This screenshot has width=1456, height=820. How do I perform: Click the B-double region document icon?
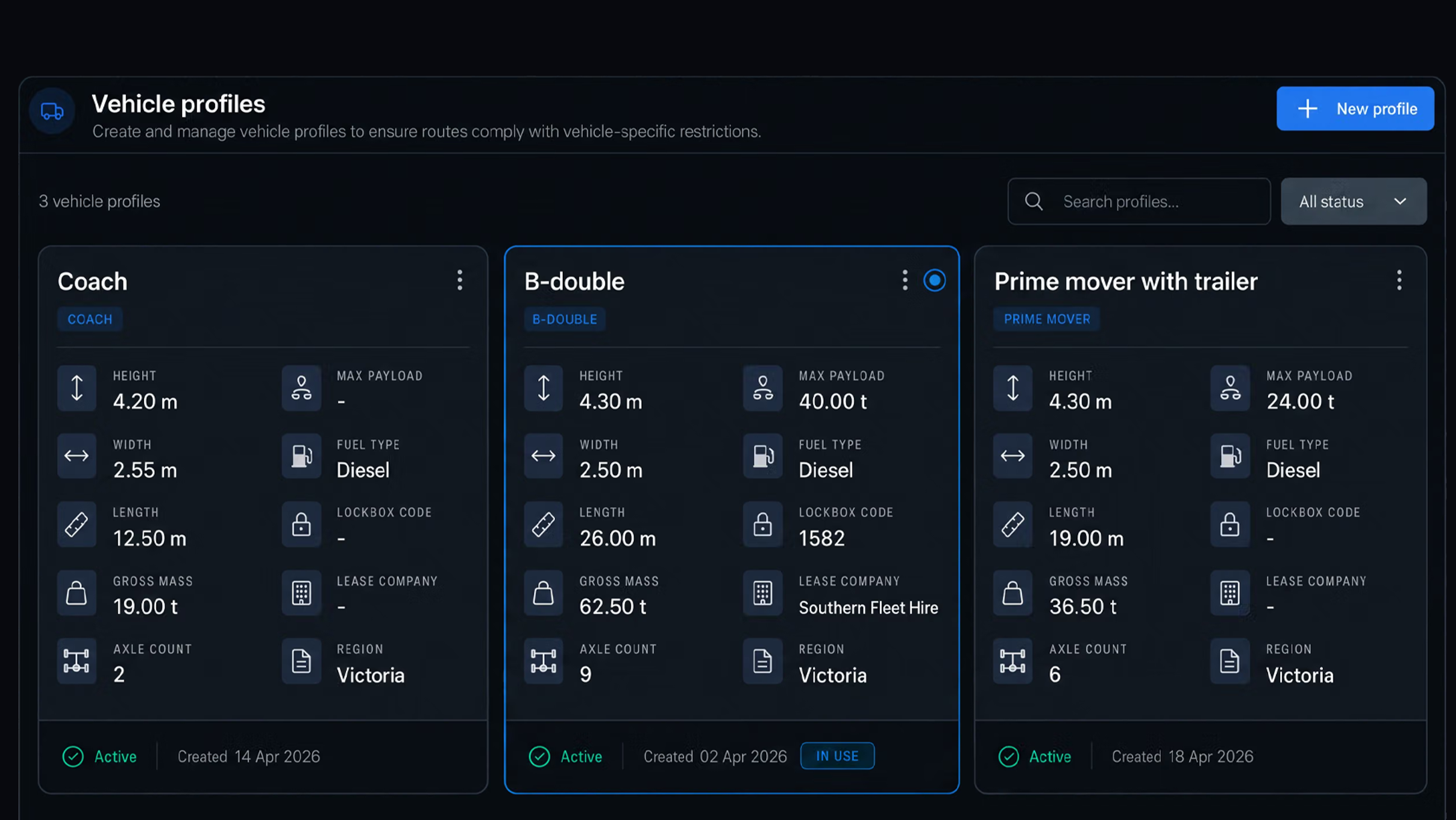[x=763, y=661]
